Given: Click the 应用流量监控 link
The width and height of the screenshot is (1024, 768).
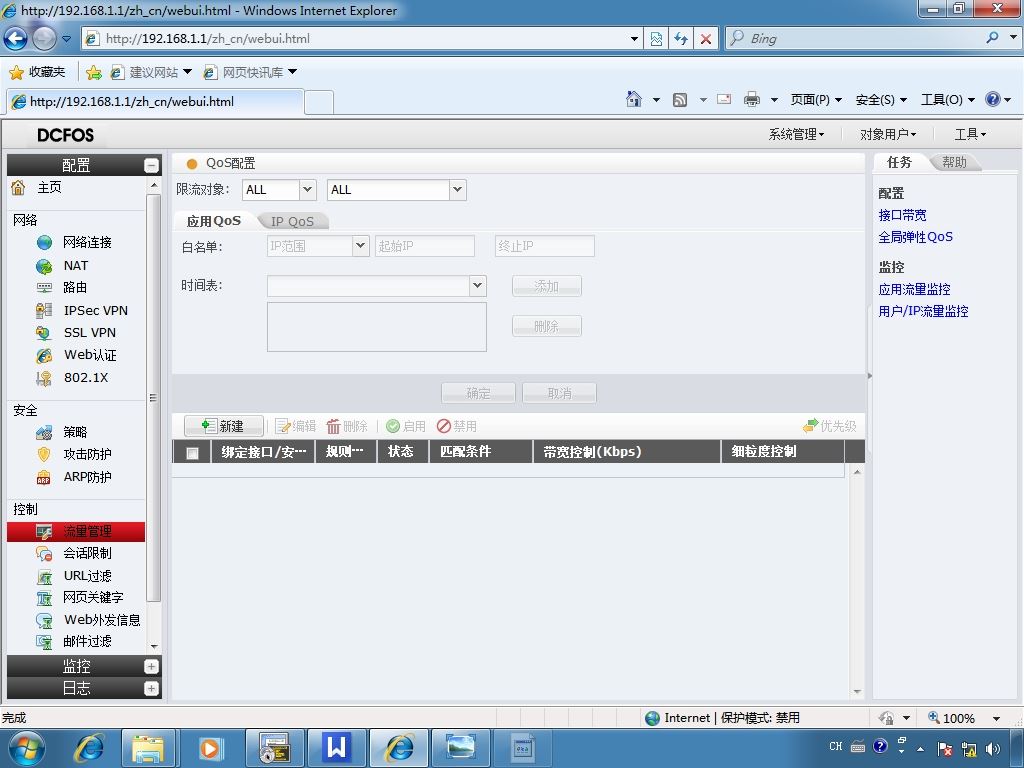Looking at the screenshot, I should coord(914,289).
